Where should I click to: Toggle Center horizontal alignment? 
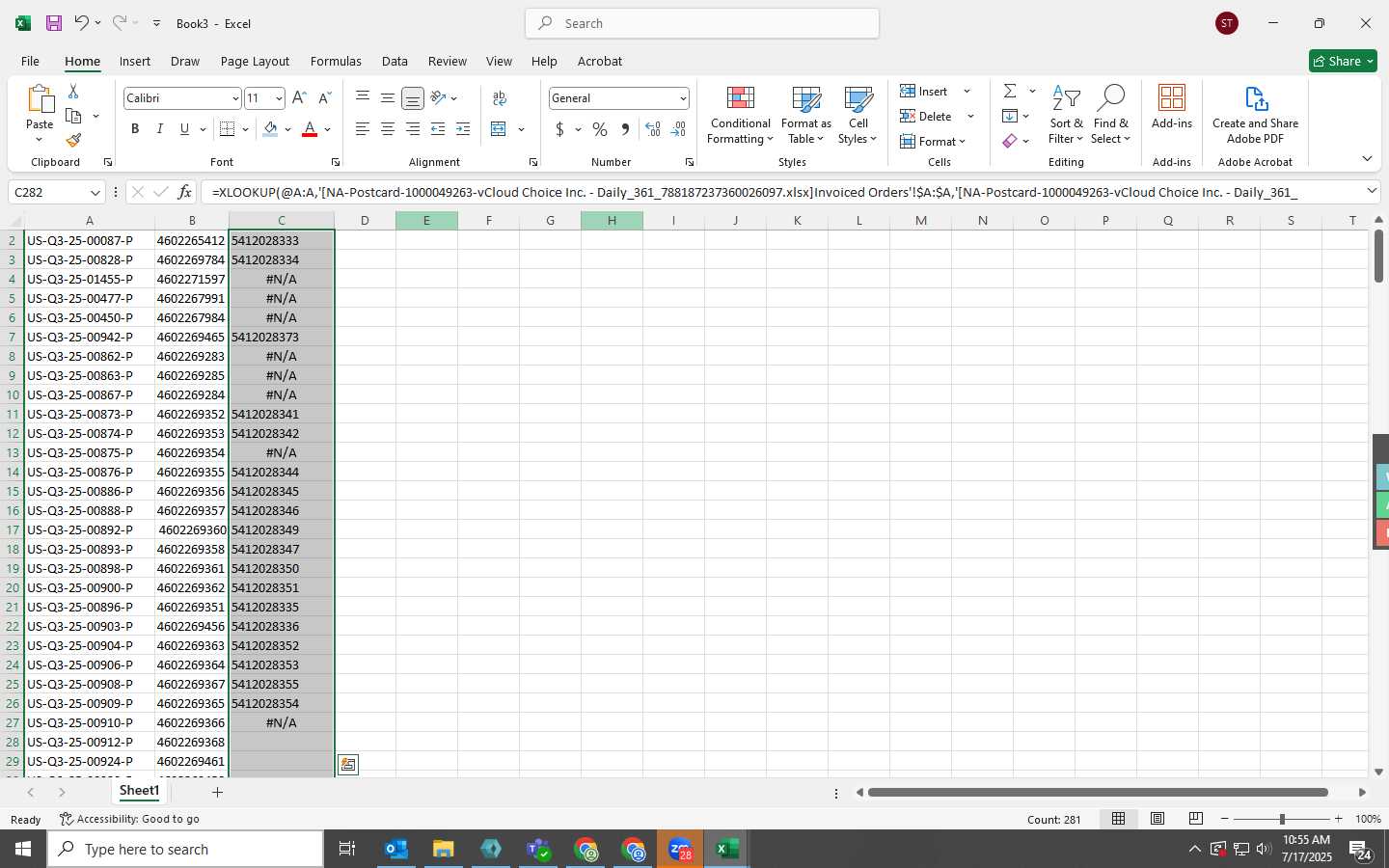click(388, 129)
